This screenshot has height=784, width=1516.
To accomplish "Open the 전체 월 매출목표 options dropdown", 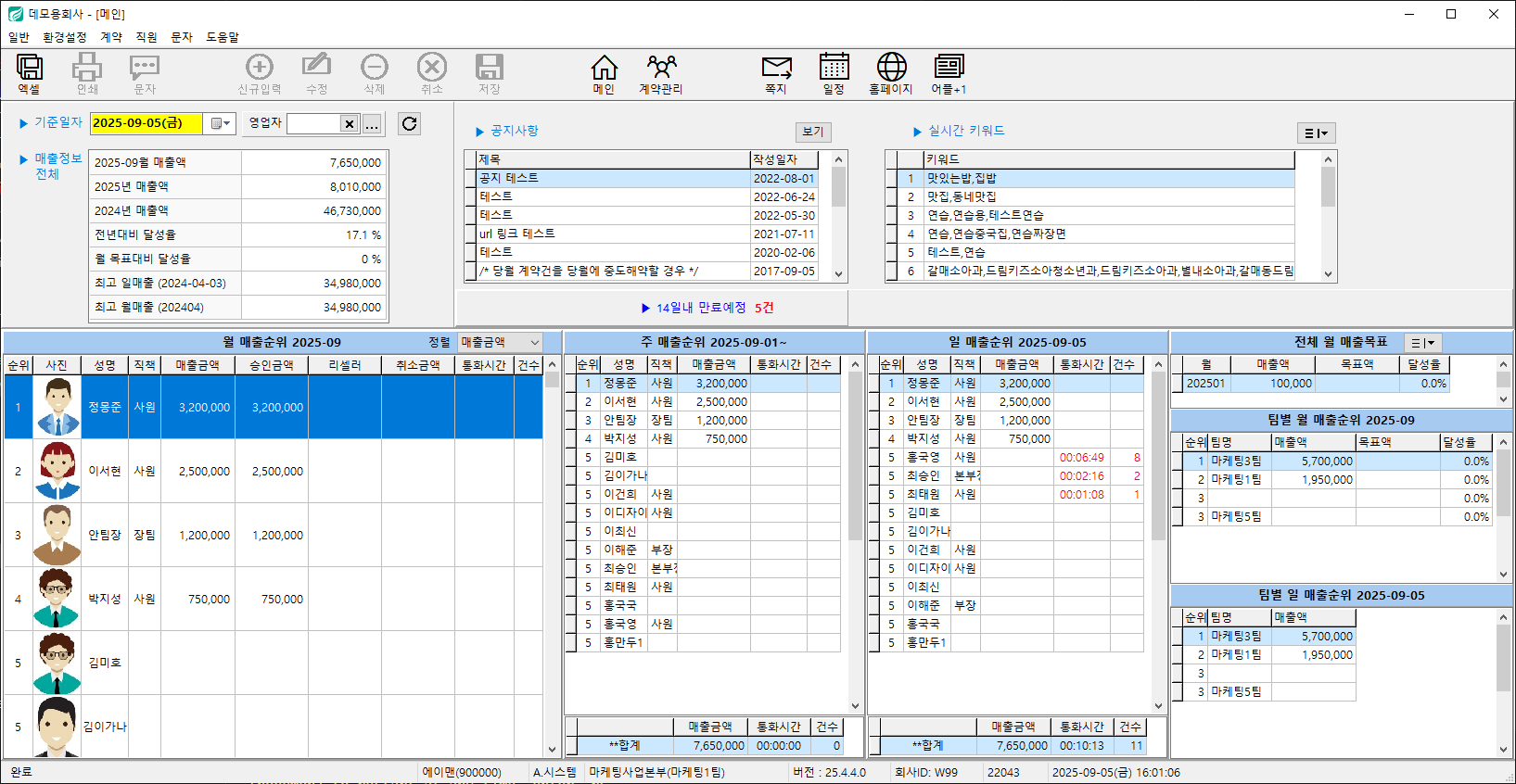I will click(x=1422, y=343).
